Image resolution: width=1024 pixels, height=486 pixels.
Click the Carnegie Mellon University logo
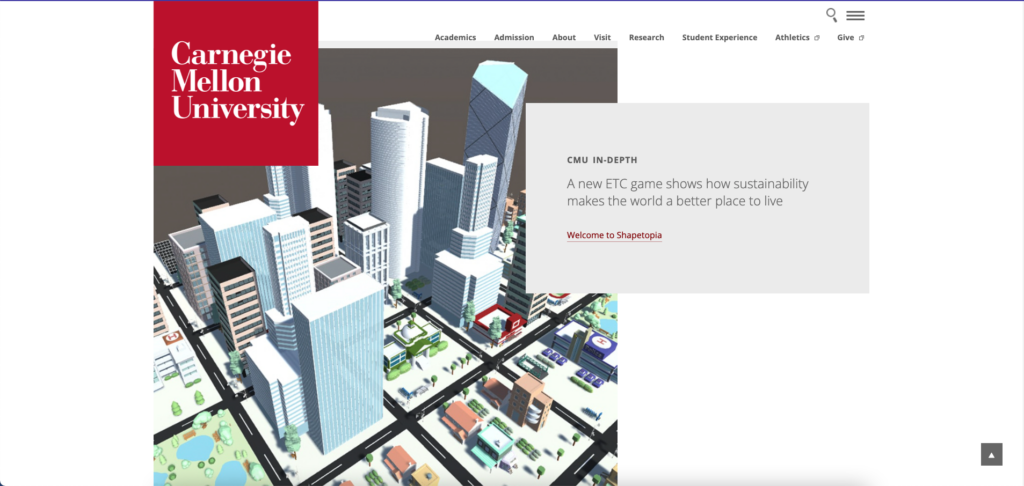pyautogui.click(x=236, y=83)
